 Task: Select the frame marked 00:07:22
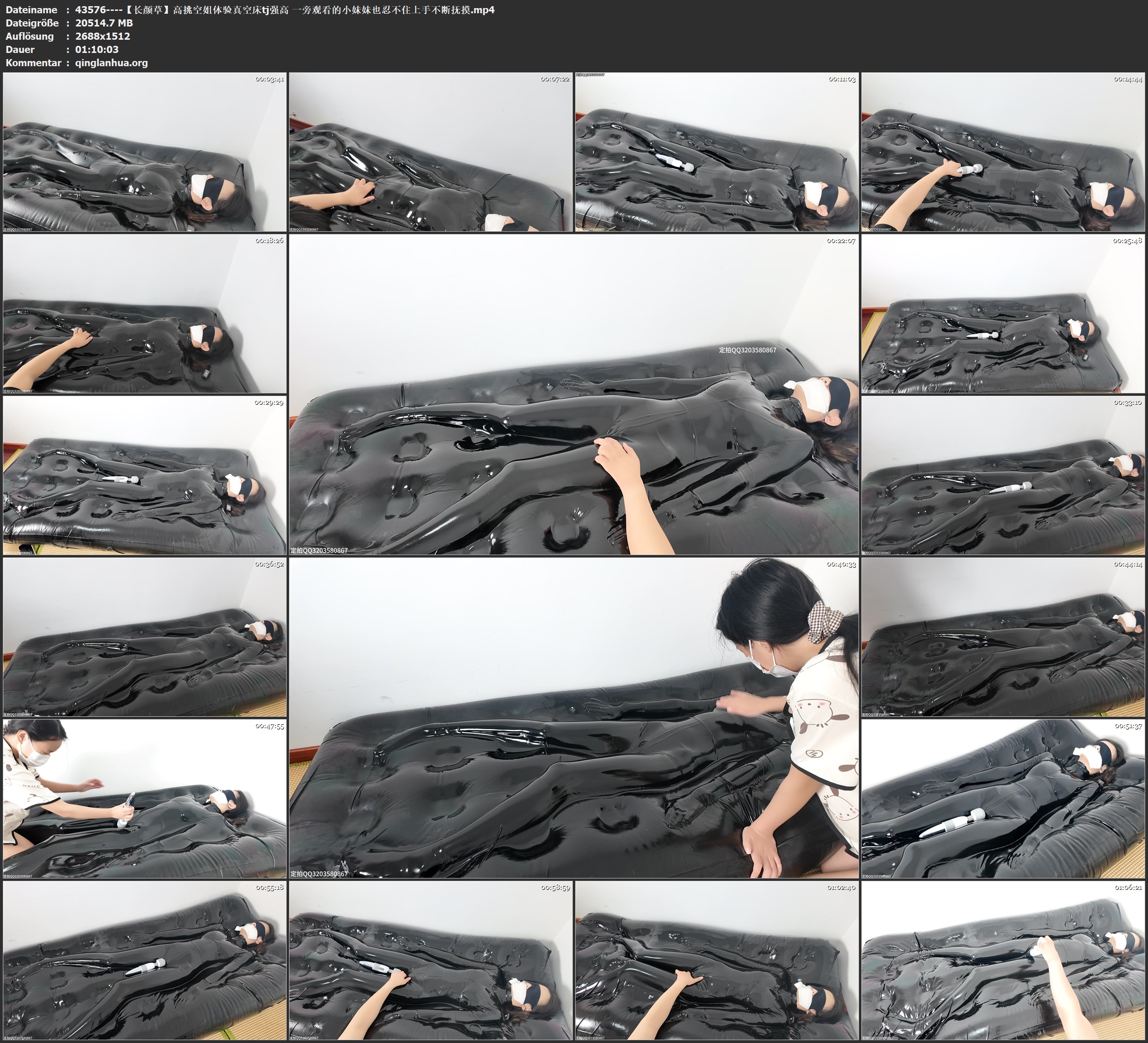(x=430, y=151)
